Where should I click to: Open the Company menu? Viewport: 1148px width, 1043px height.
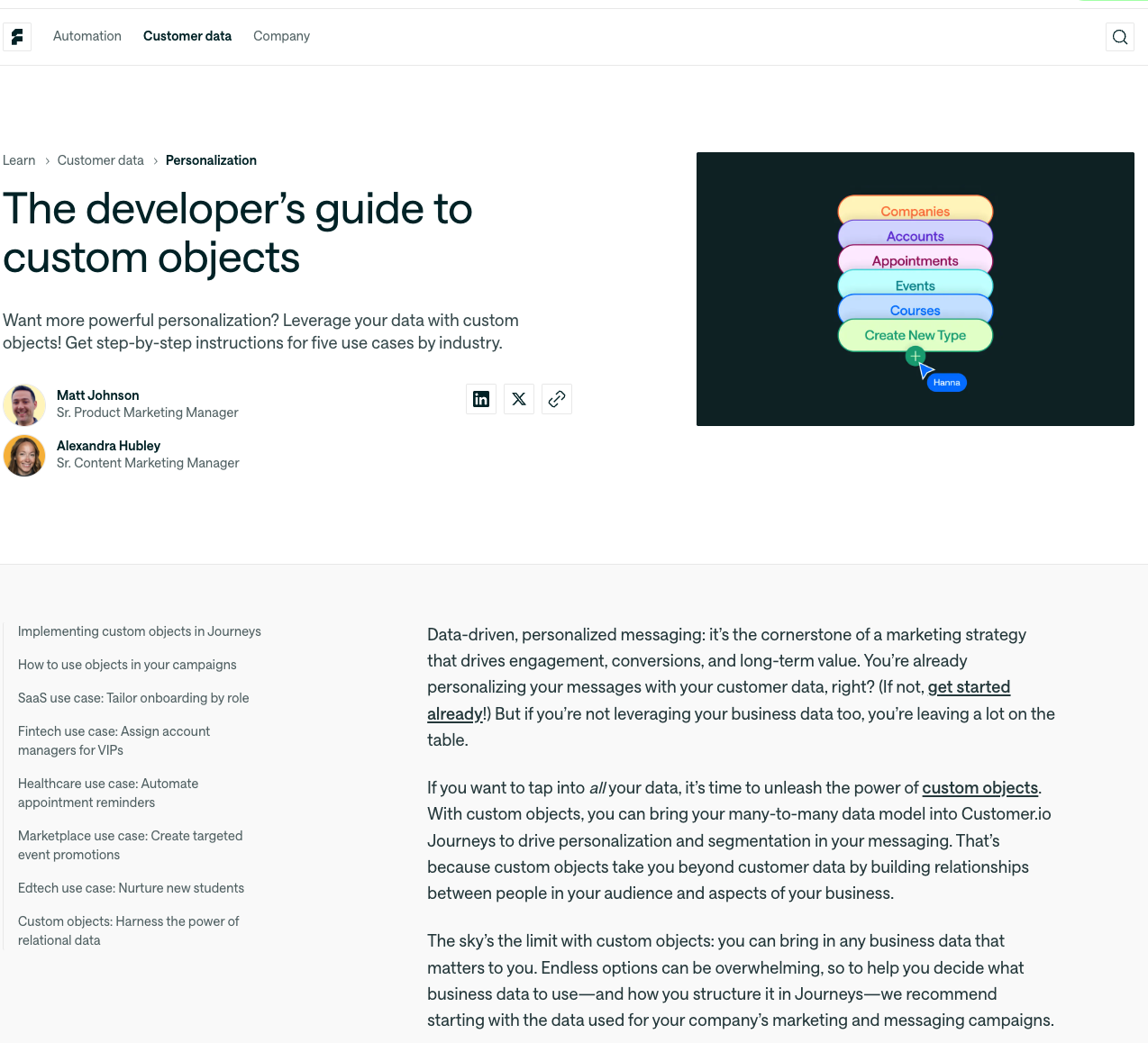(281, 36)
